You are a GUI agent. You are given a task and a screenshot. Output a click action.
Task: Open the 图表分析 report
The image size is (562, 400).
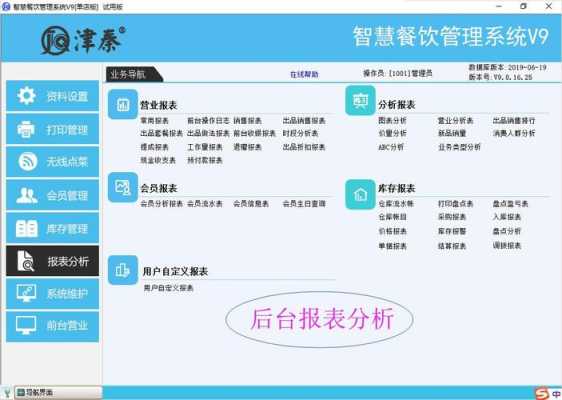point(392,120)
